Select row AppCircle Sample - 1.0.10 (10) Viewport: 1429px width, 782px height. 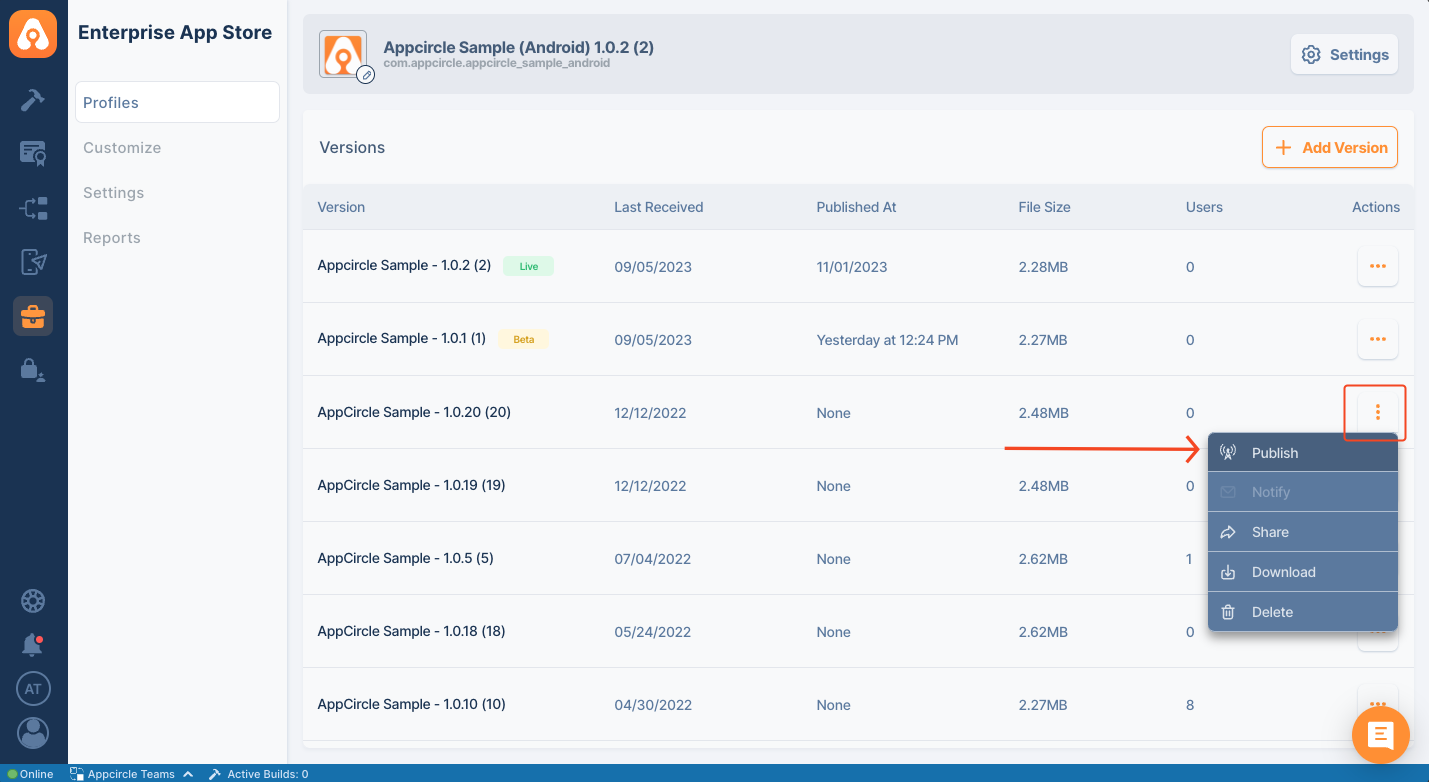pos(858,704)
